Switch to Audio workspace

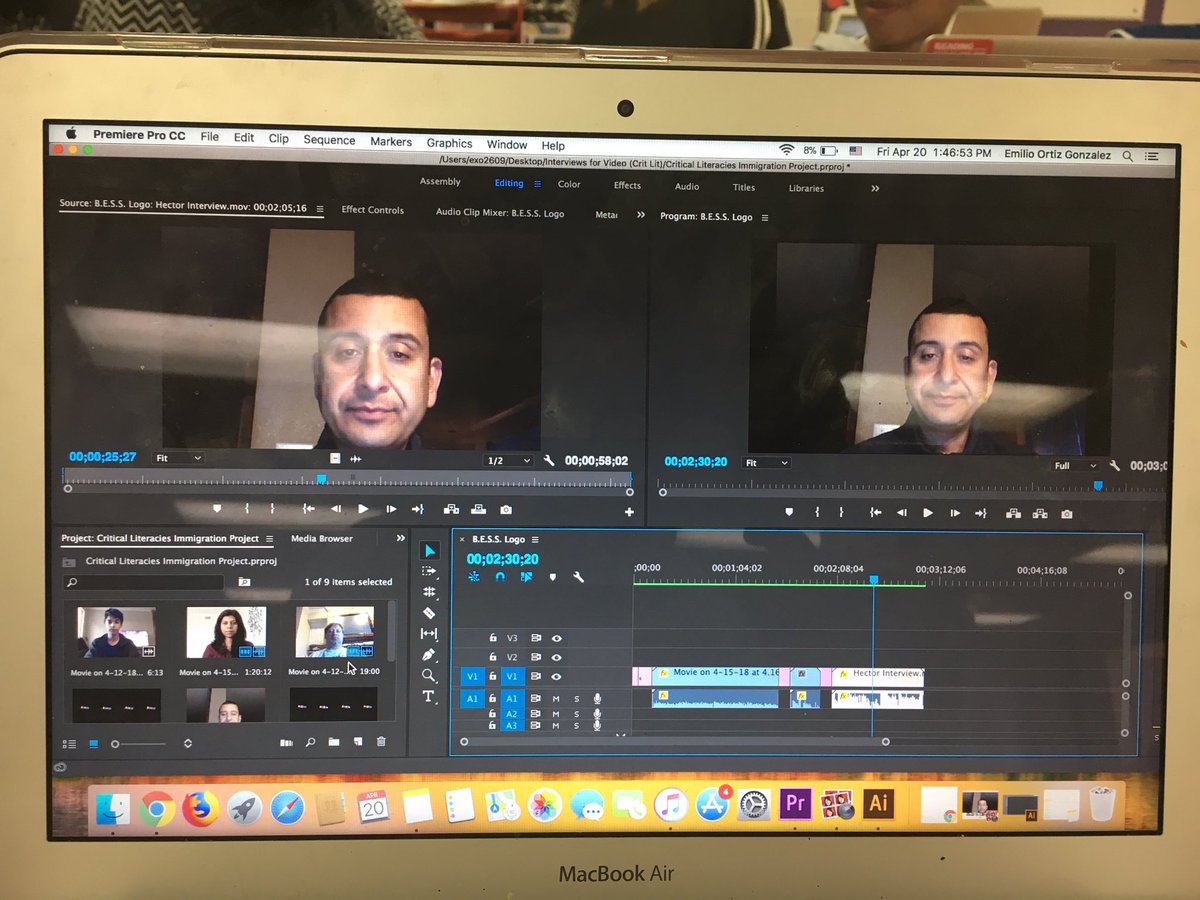click(687, 186)
